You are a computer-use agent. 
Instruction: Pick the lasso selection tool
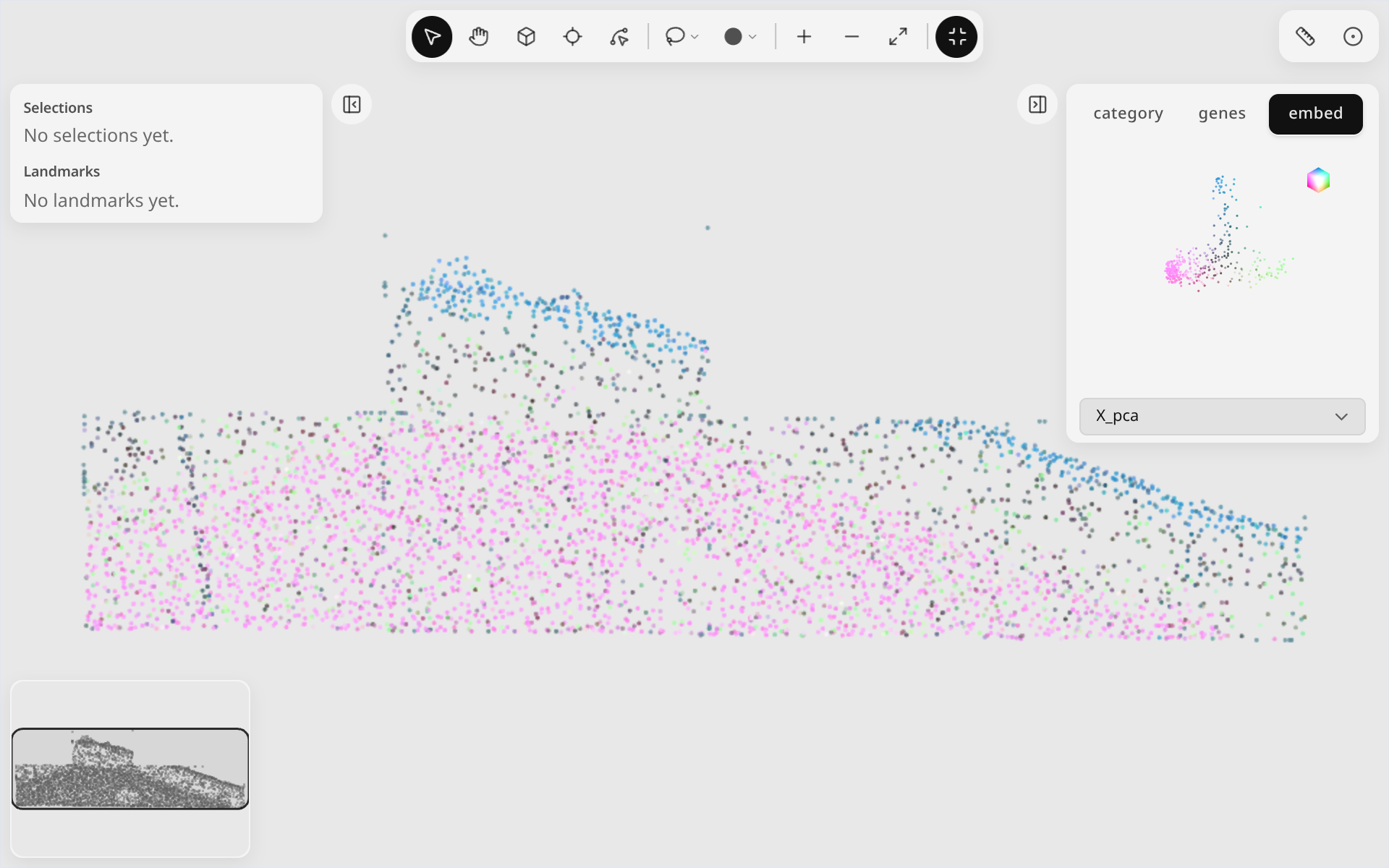coord(674,37)
